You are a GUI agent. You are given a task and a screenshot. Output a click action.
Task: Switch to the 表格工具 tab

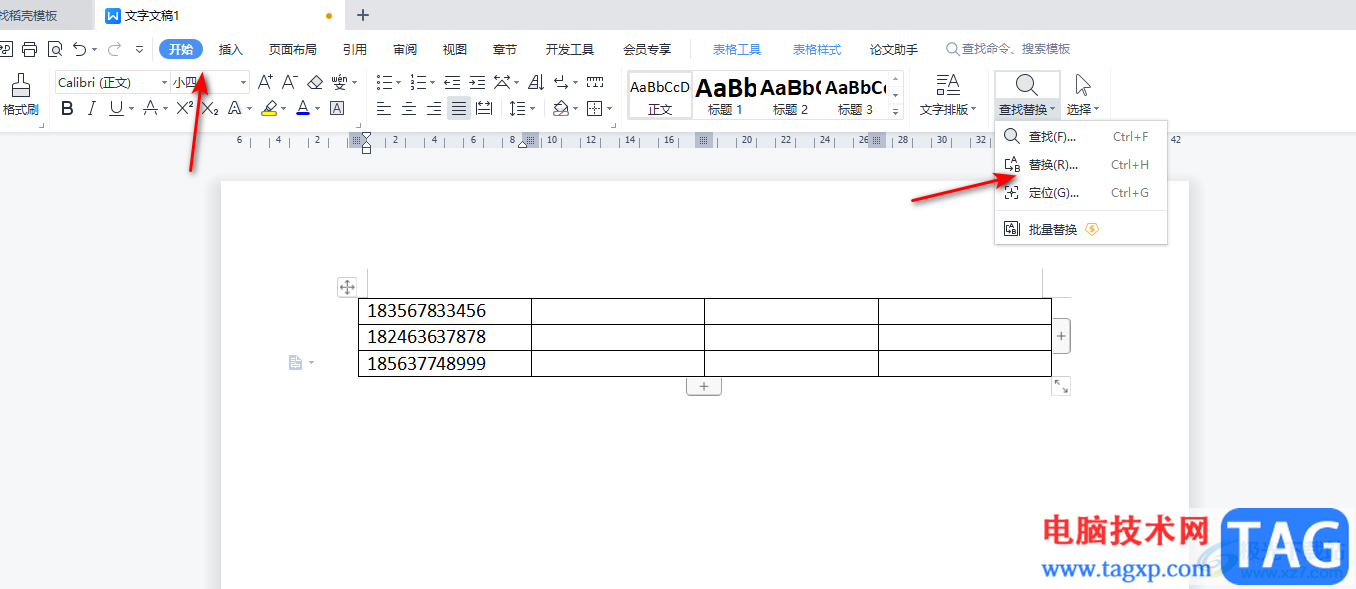737,49
